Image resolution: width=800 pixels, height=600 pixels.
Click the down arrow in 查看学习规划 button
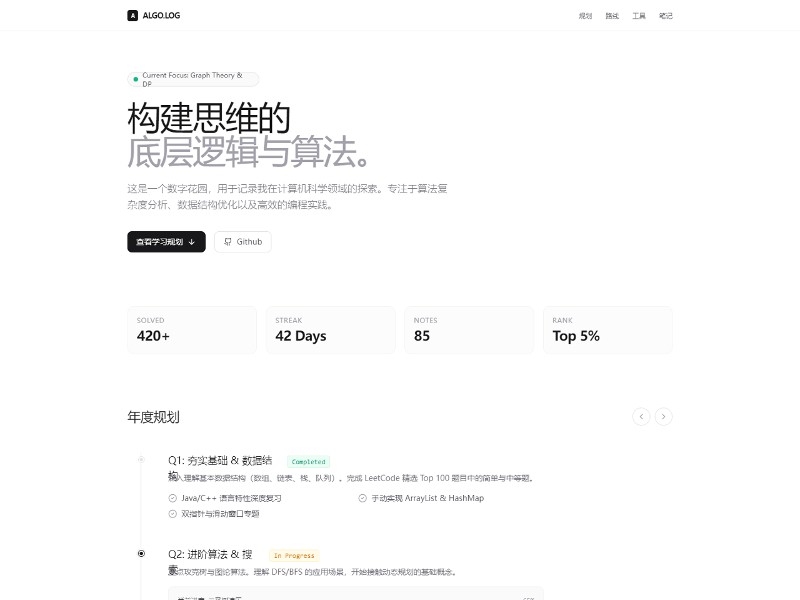pyautogui.click(x=192, y=242)
